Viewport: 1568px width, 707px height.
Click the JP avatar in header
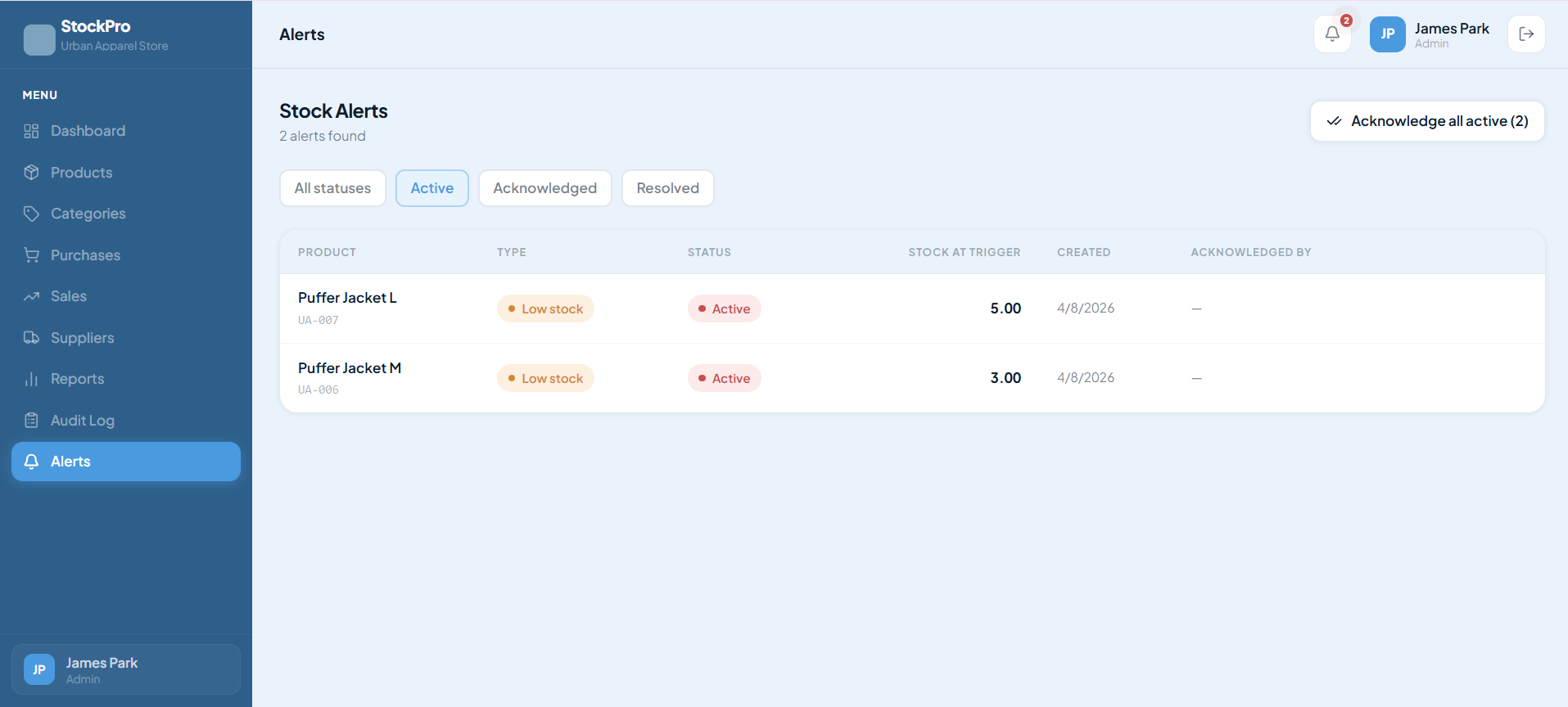(1387, 34)
